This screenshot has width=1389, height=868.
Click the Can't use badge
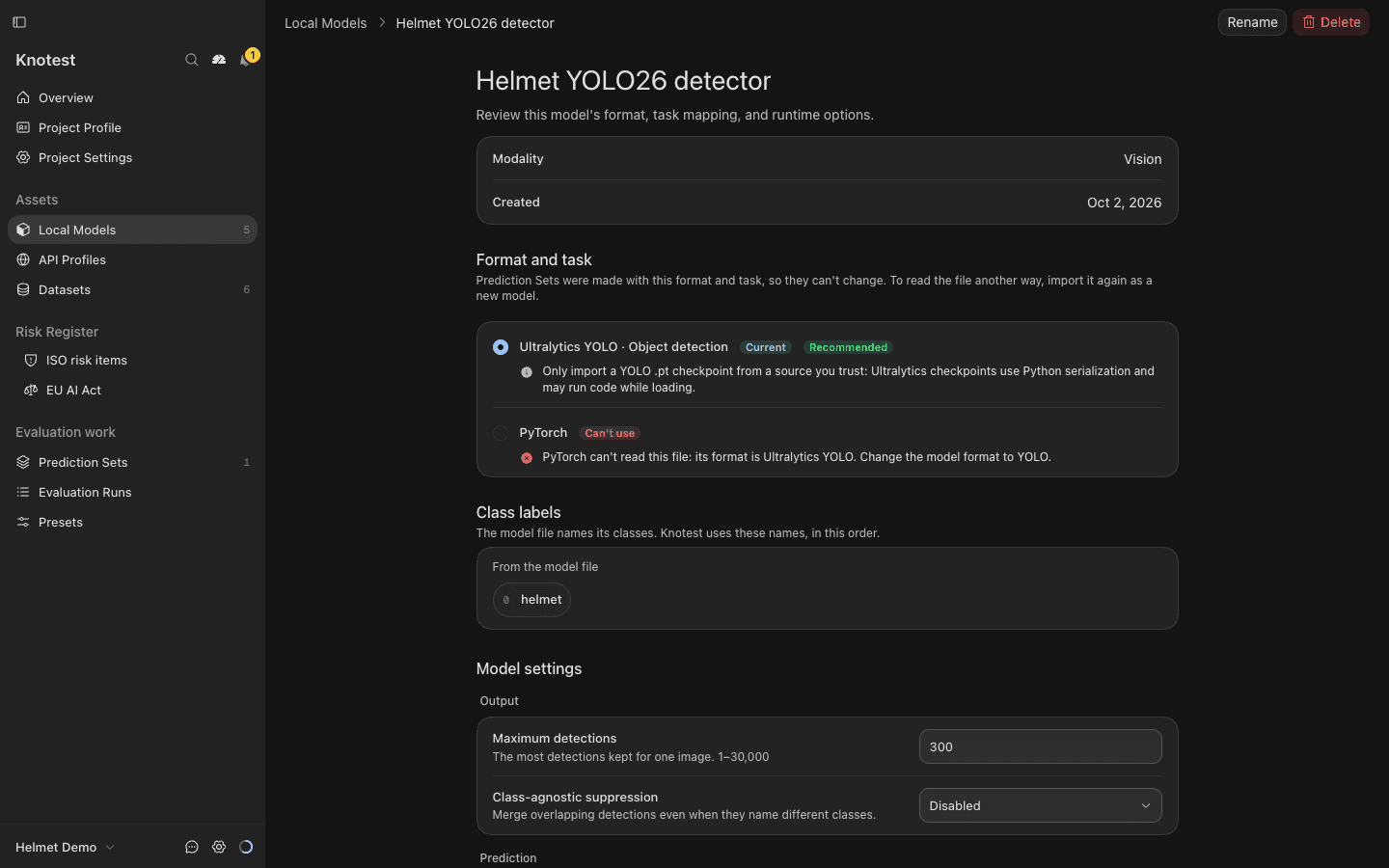click(x=610, y=433)
